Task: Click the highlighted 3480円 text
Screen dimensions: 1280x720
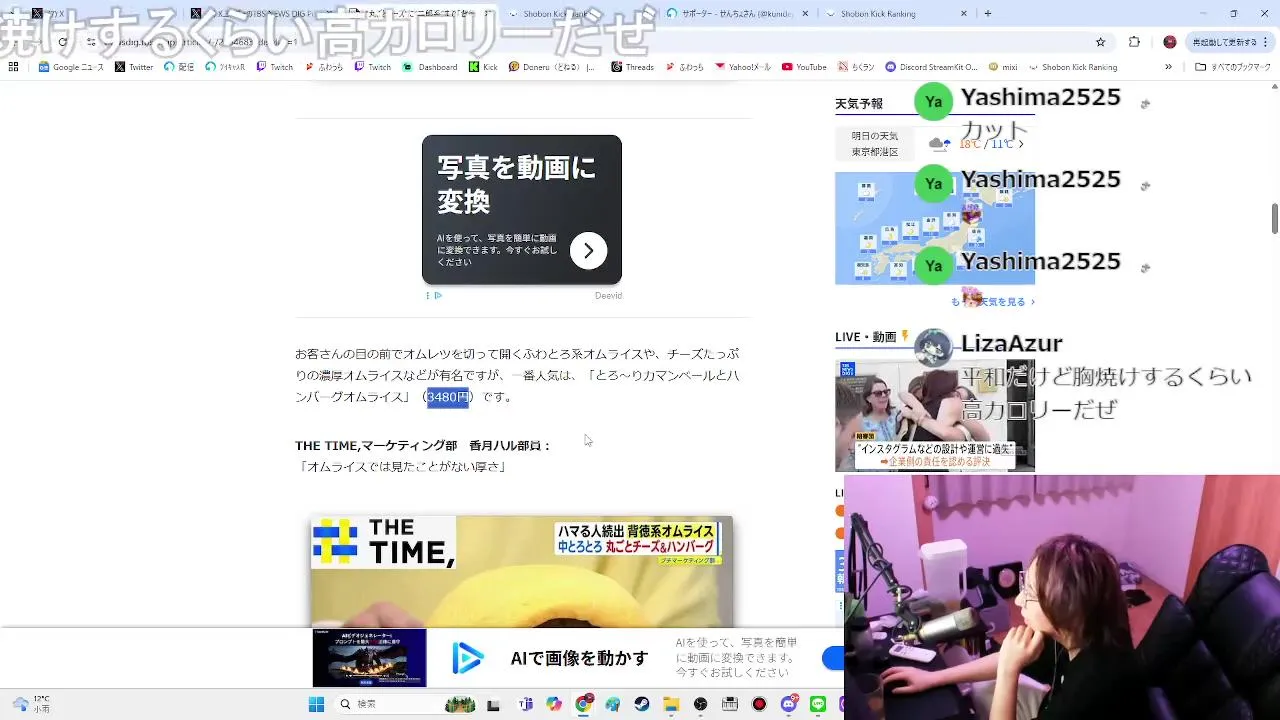Action: (x=448, y=397)
